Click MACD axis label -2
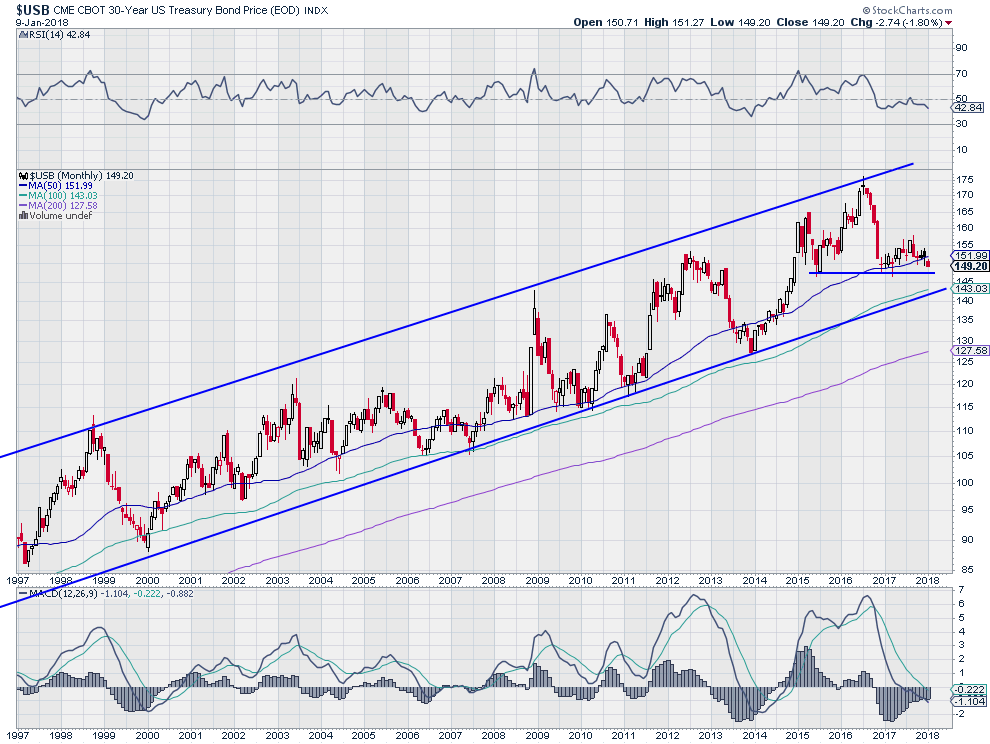This screenshot has width=990, height=744. 960,714
